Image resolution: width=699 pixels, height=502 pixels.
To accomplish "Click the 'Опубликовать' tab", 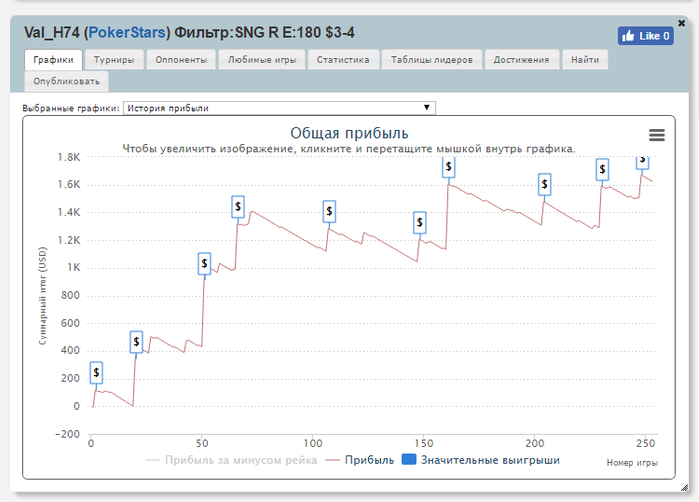I will coord(65,82).
